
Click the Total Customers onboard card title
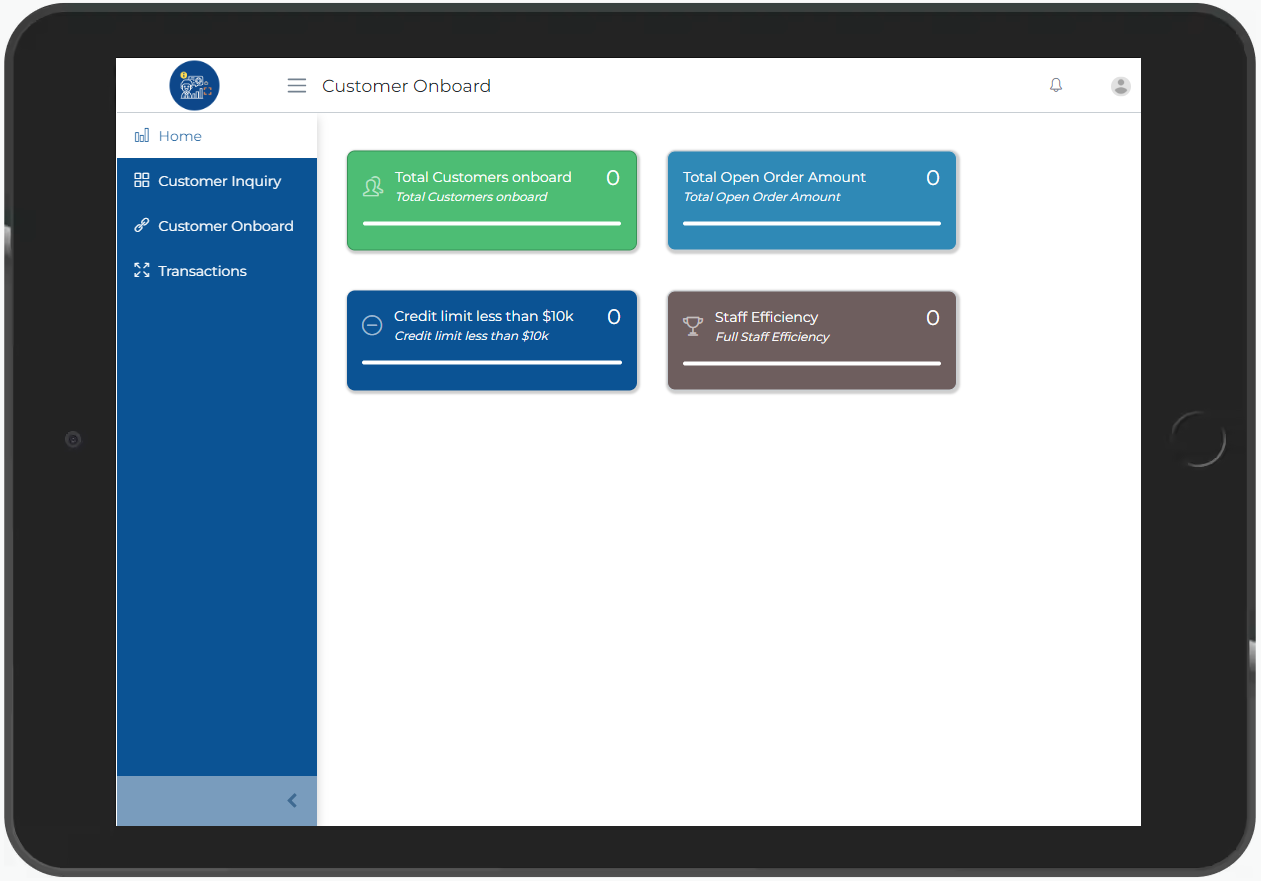tap(483, 177)
